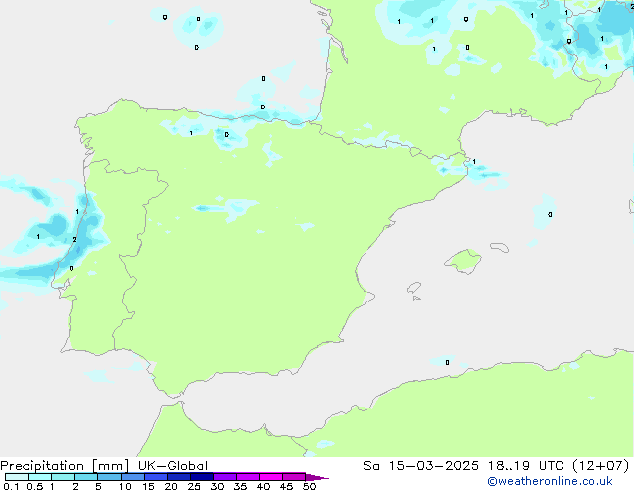Image resolution: width=634 pixels, height=490 pixels.
Task: Click the '2' value on Portugal's coast
Action: click(74, 240)
